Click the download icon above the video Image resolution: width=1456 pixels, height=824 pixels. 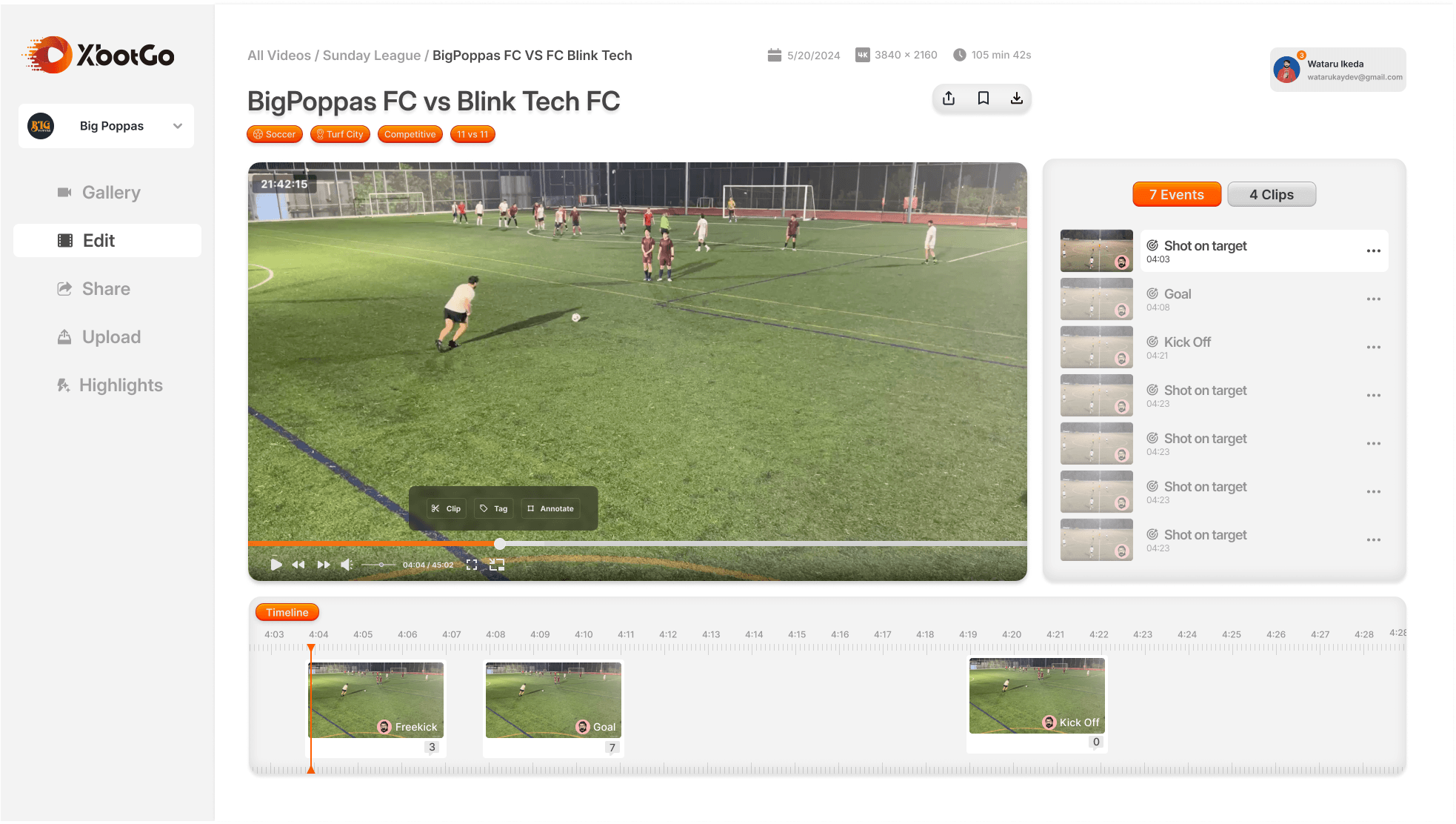[1017, 99]
